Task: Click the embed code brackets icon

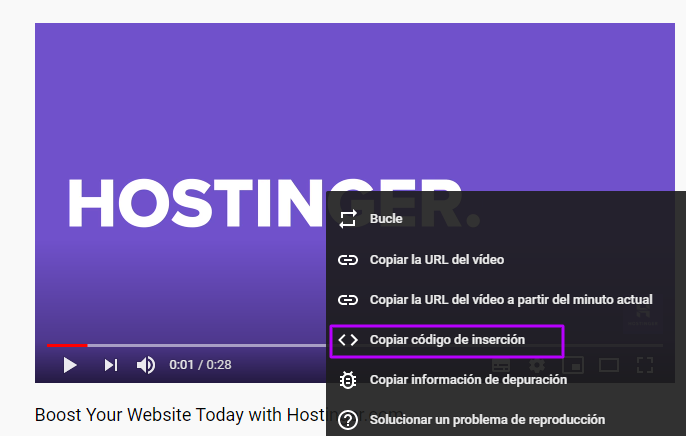Action: click(348, 340)
